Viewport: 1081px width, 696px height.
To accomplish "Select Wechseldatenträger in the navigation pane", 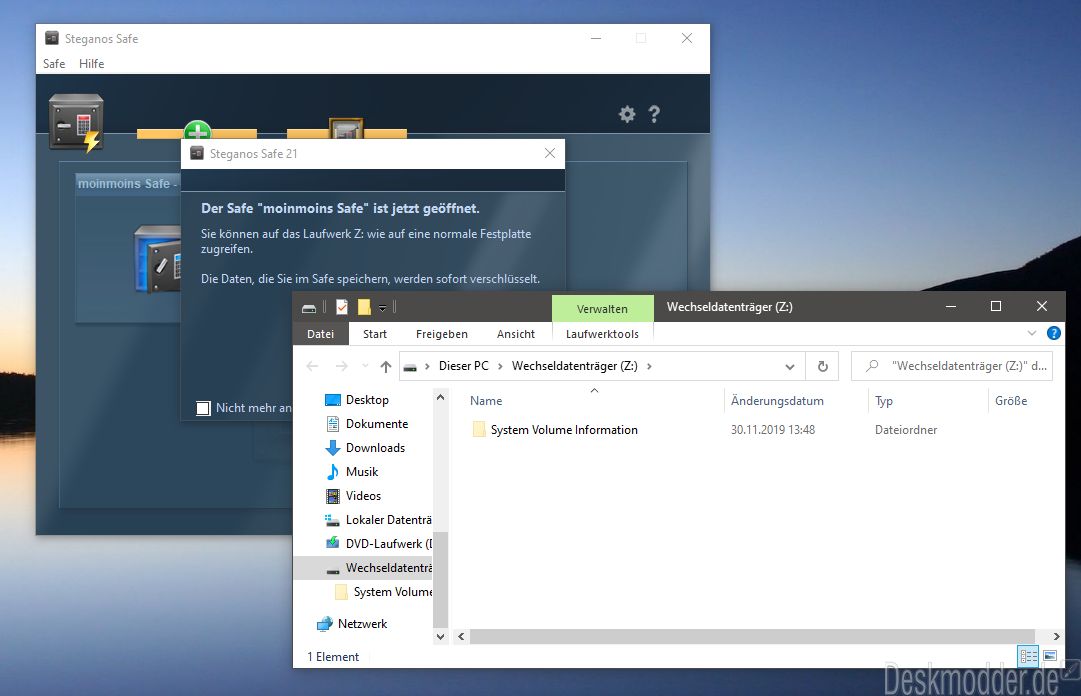I will point(364,568).
